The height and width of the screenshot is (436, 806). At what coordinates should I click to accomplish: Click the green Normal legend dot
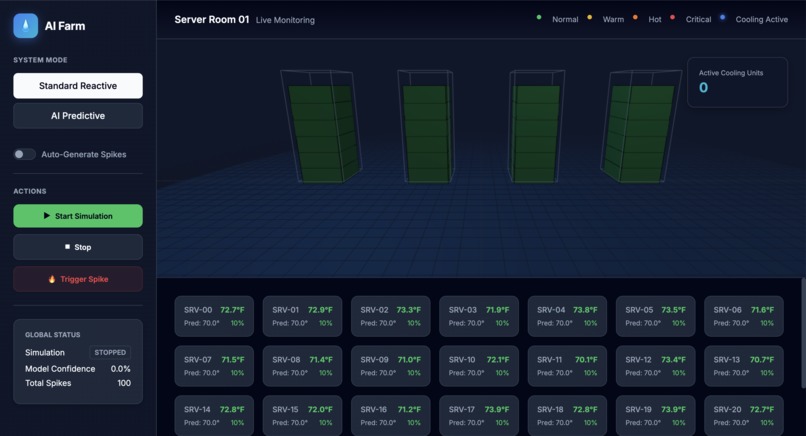[539, 17]
